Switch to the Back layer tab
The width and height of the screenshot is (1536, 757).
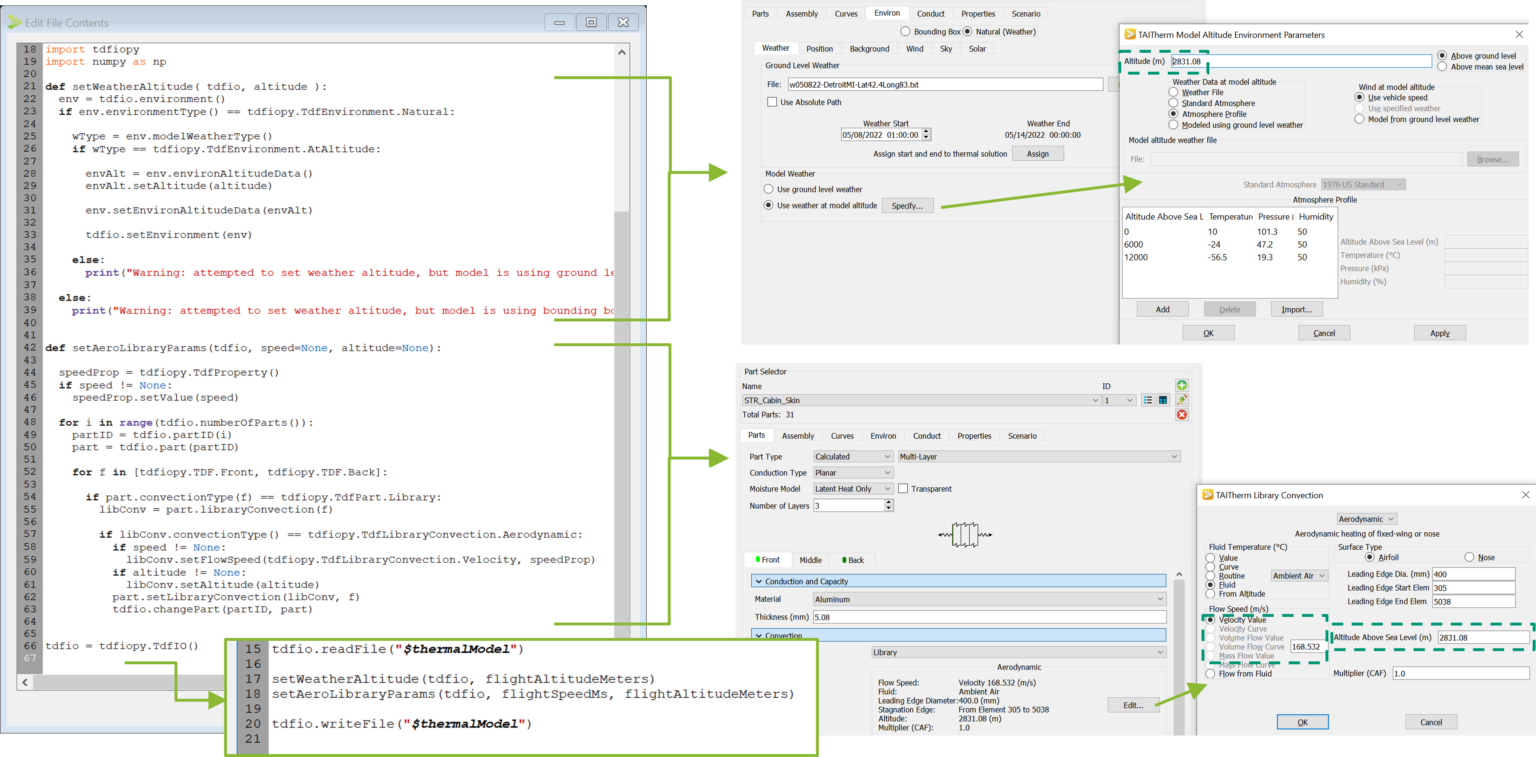point(852,560)
